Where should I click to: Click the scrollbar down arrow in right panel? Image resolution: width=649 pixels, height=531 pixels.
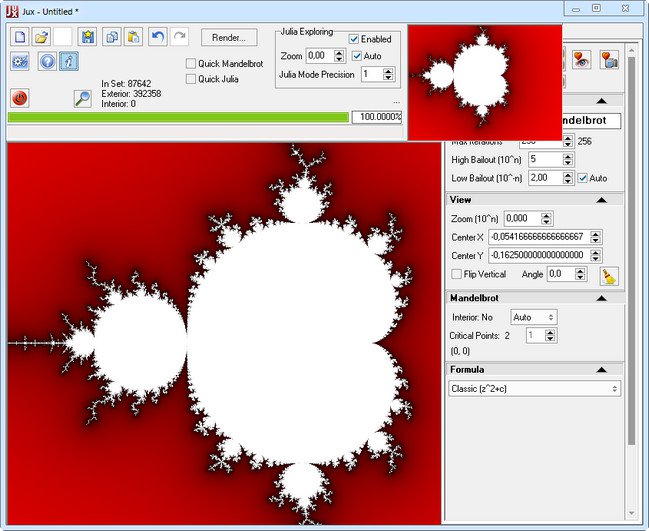tap(631, 514)
